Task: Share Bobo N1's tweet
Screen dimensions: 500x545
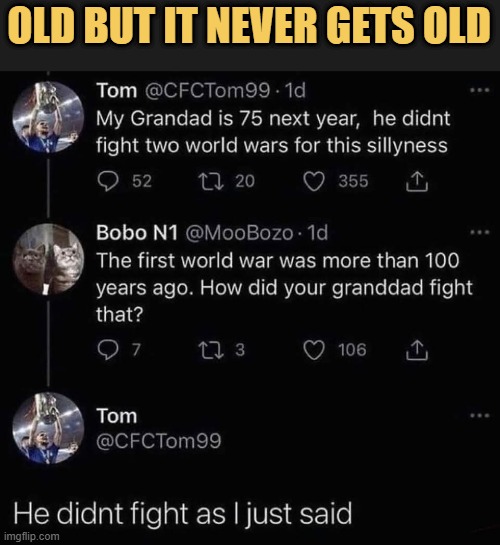Action: click(x=417, y=350)
